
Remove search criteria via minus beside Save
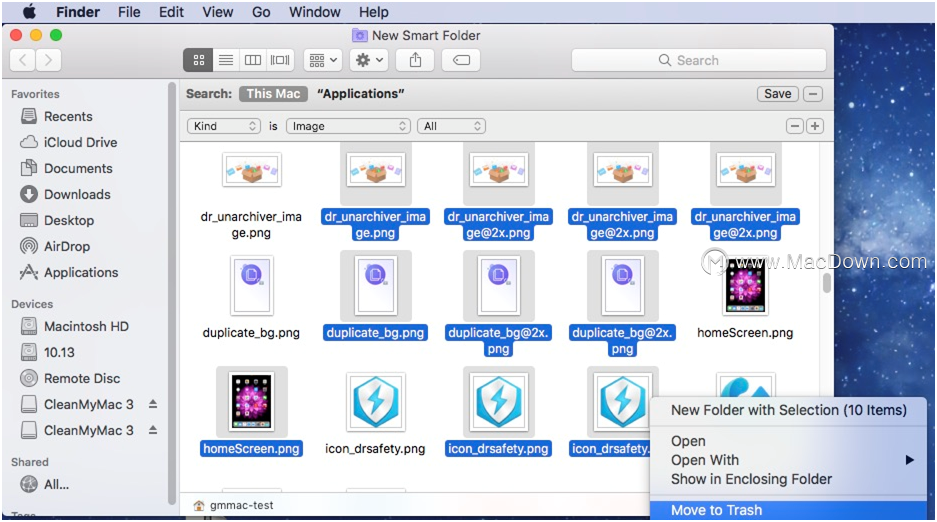coord(813,94)
